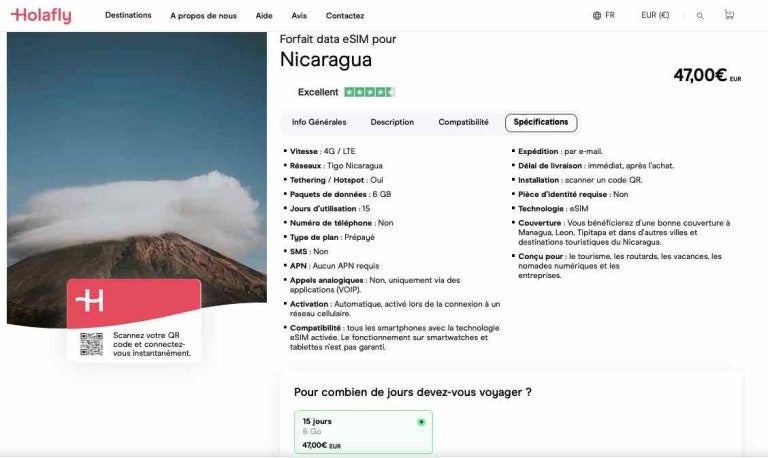Image resolution: width=768 pixels, height=458 pixels.
Task: Open the EUR (€) currency selector
Action: click(655, 15)
